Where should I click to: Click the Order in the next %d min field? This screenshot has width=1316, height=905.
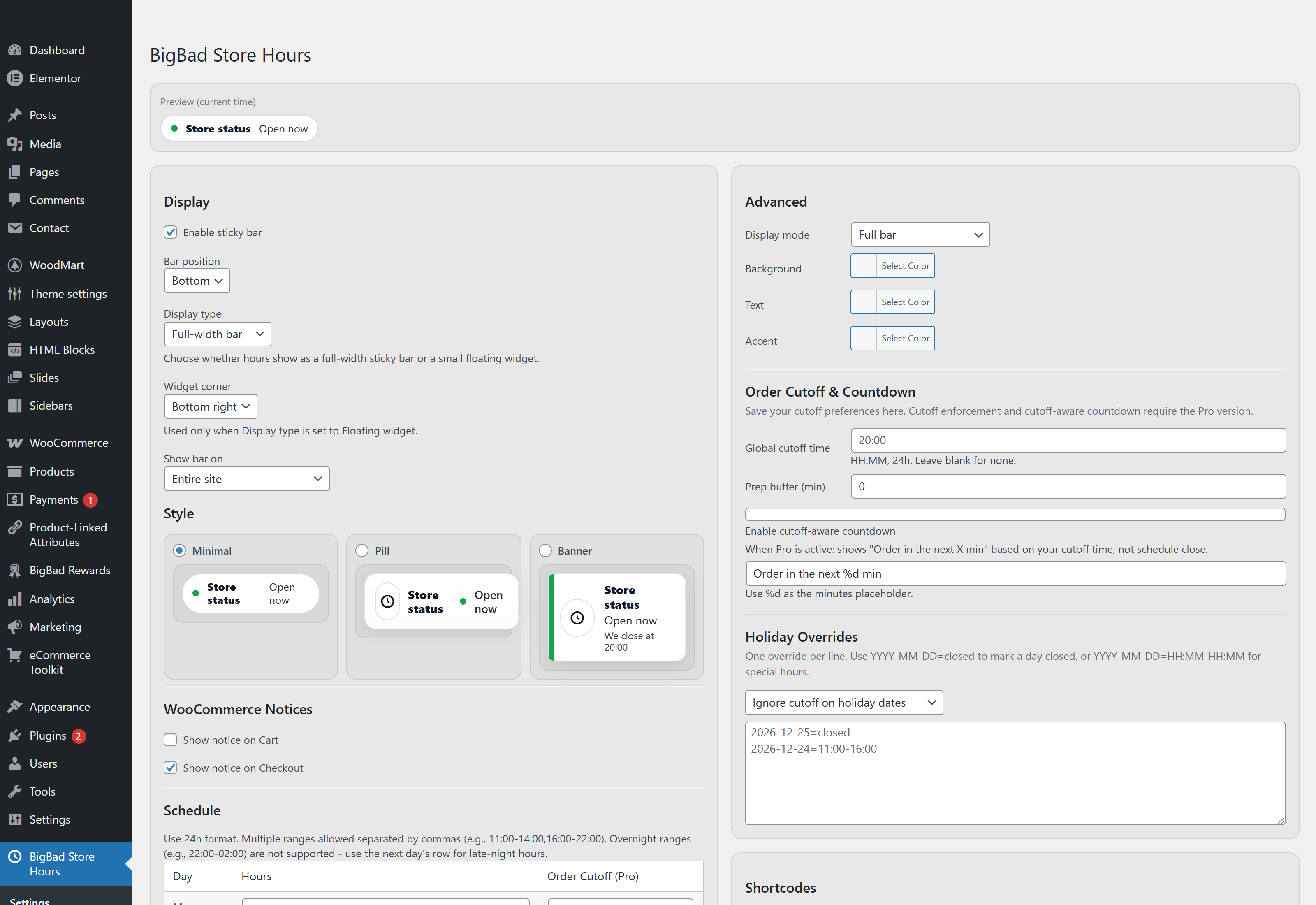click(1016, 573)
